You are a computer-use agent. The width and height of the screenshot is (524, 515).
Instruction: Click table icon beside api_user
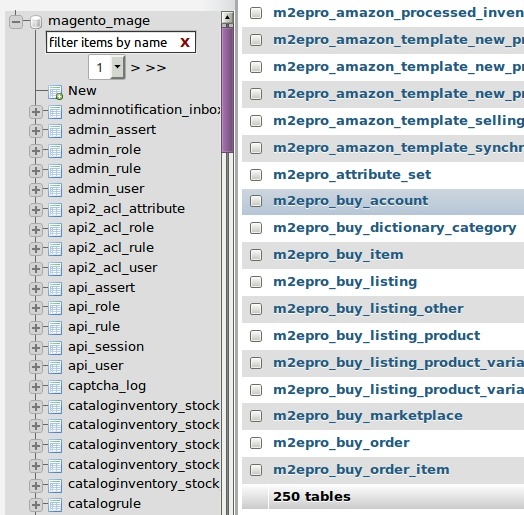pos(55,367)
